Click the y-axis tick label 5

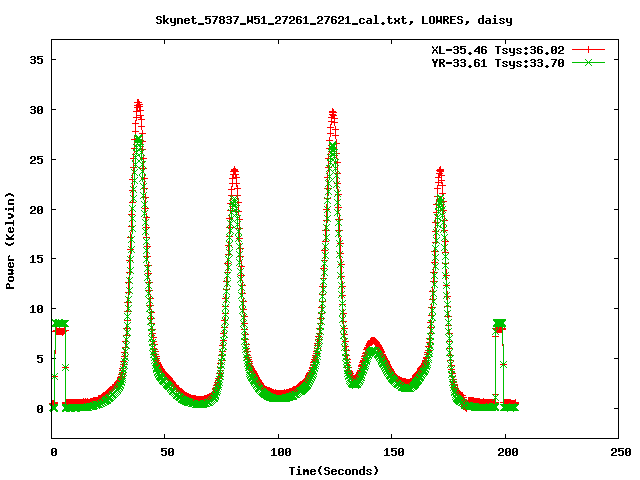coord(40,359)
